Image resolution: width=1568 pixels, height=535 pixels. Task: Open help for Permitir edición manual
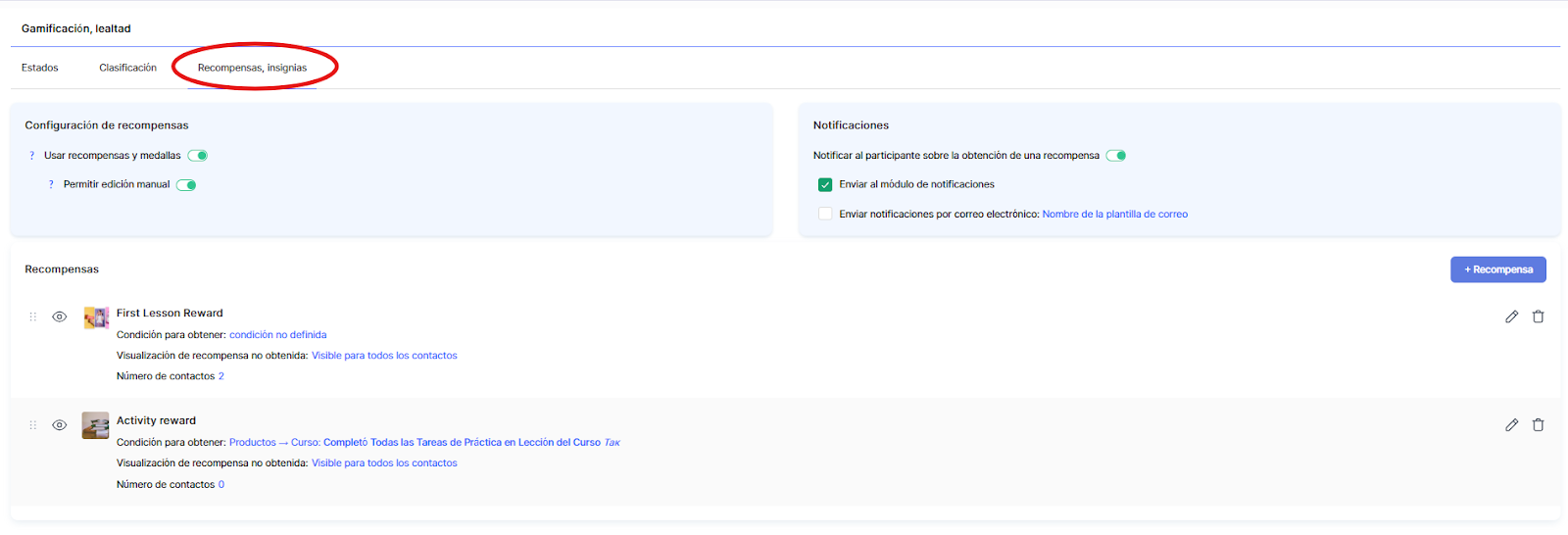click(51, 184)
